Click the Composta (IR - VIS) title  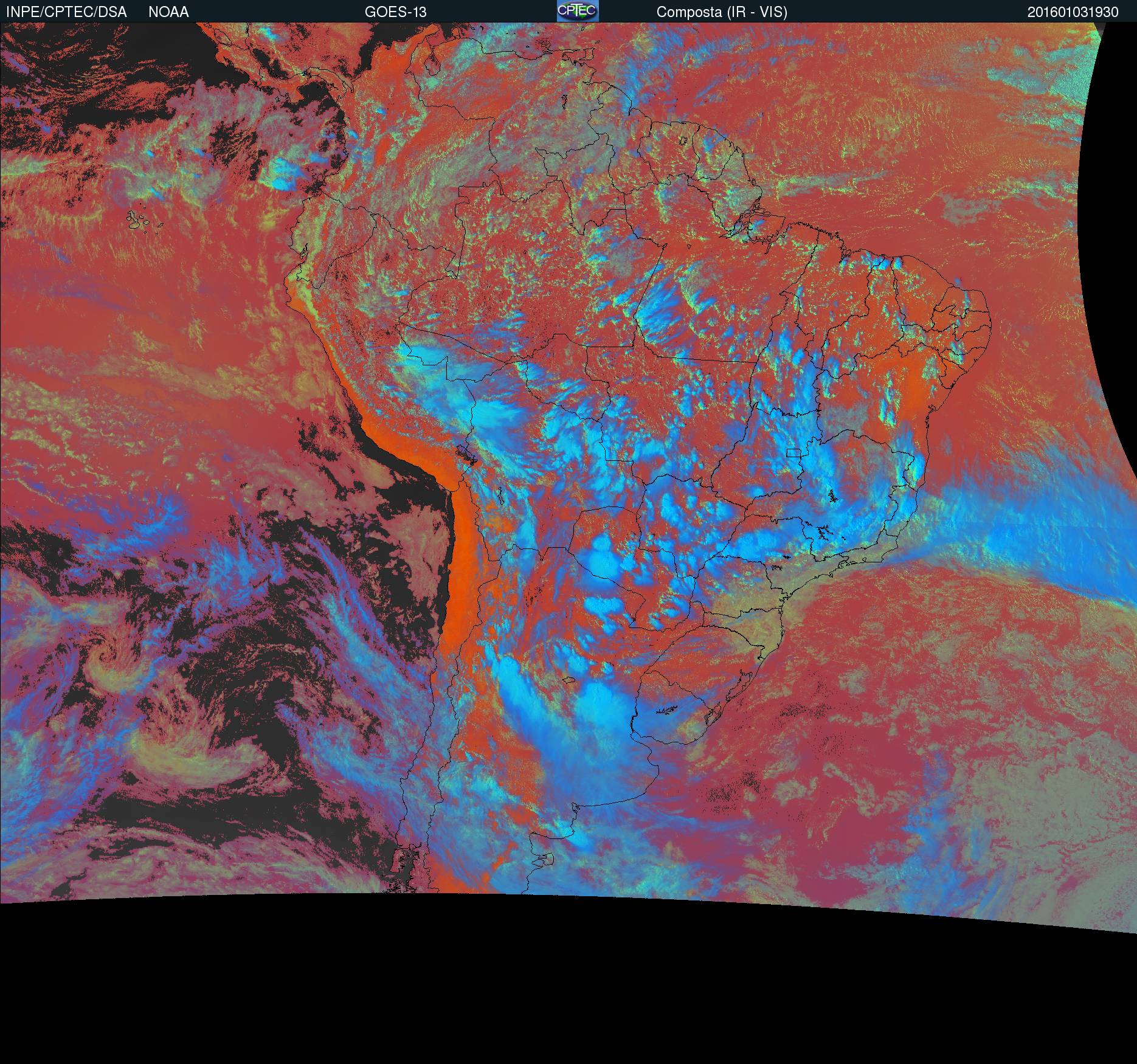coord(722,12)
